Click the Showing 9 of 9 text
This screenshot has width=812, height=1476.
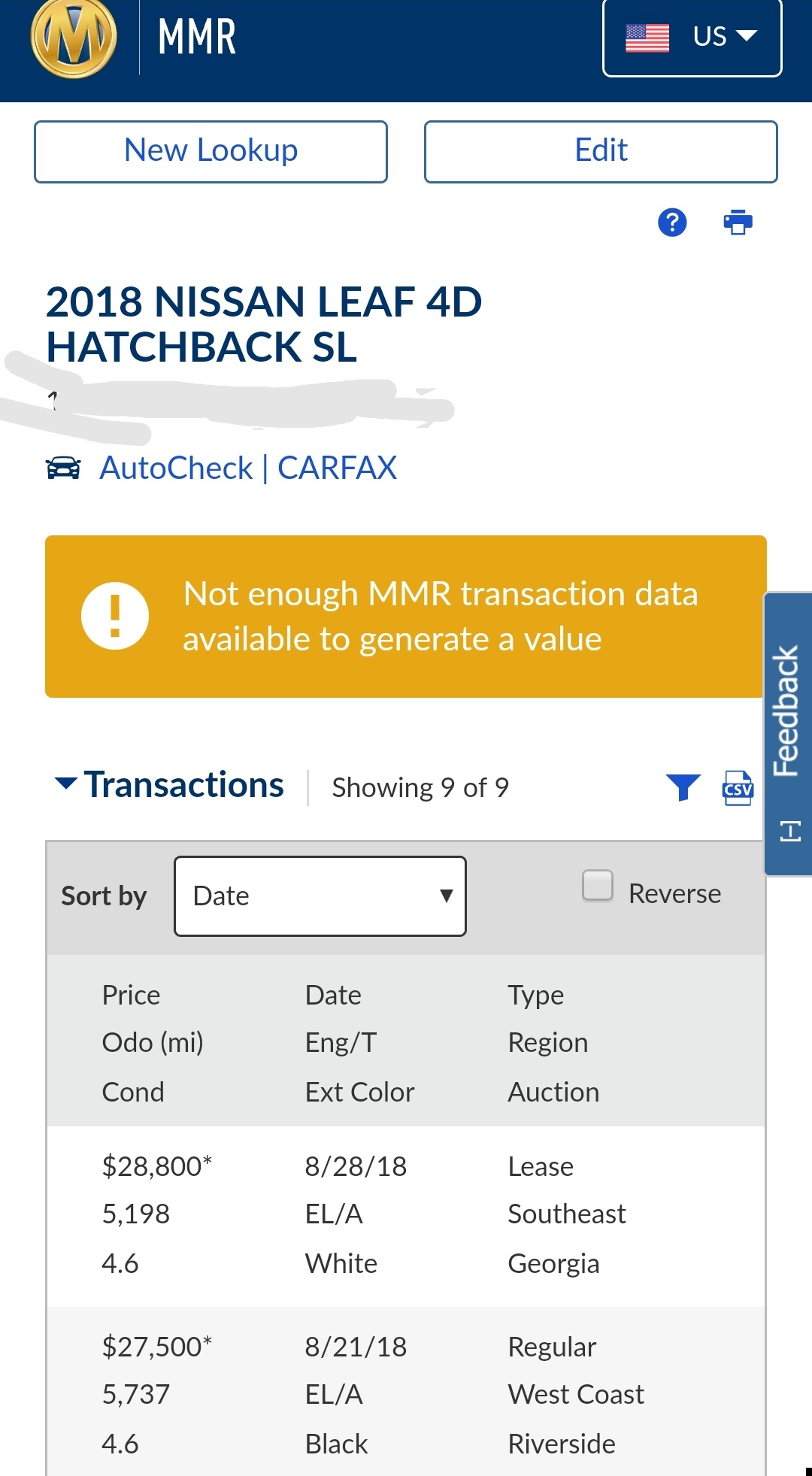[x=420, y=787]
